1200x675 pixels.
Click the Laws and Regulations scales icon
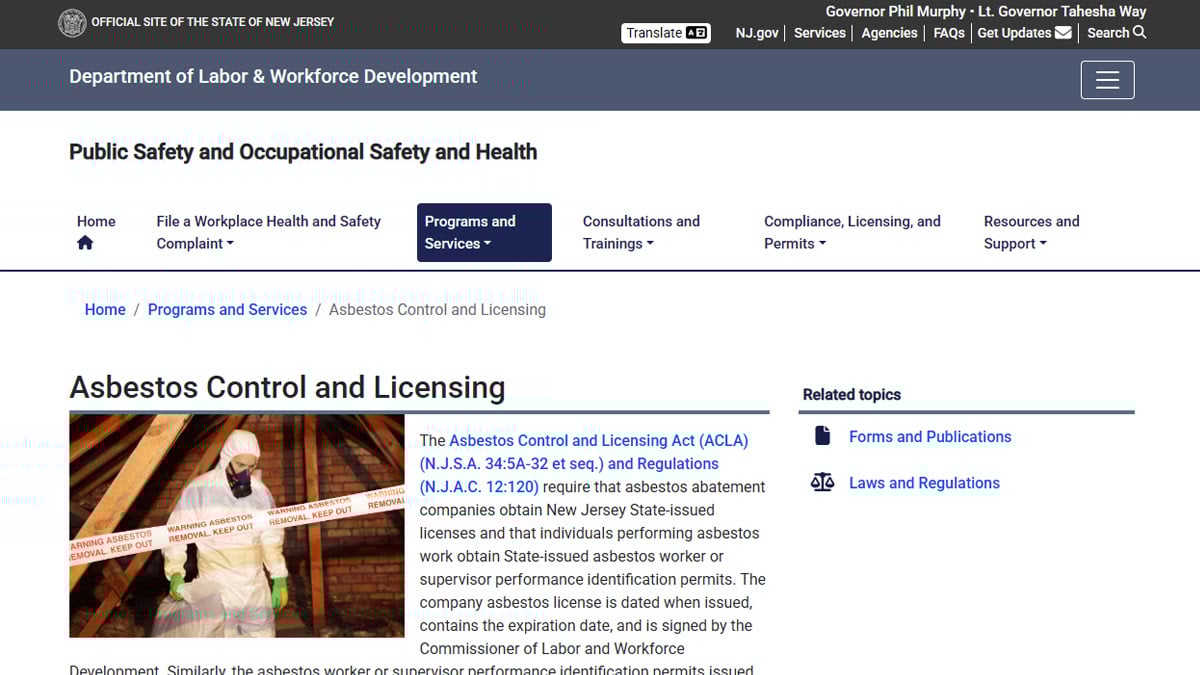(822, 483)
